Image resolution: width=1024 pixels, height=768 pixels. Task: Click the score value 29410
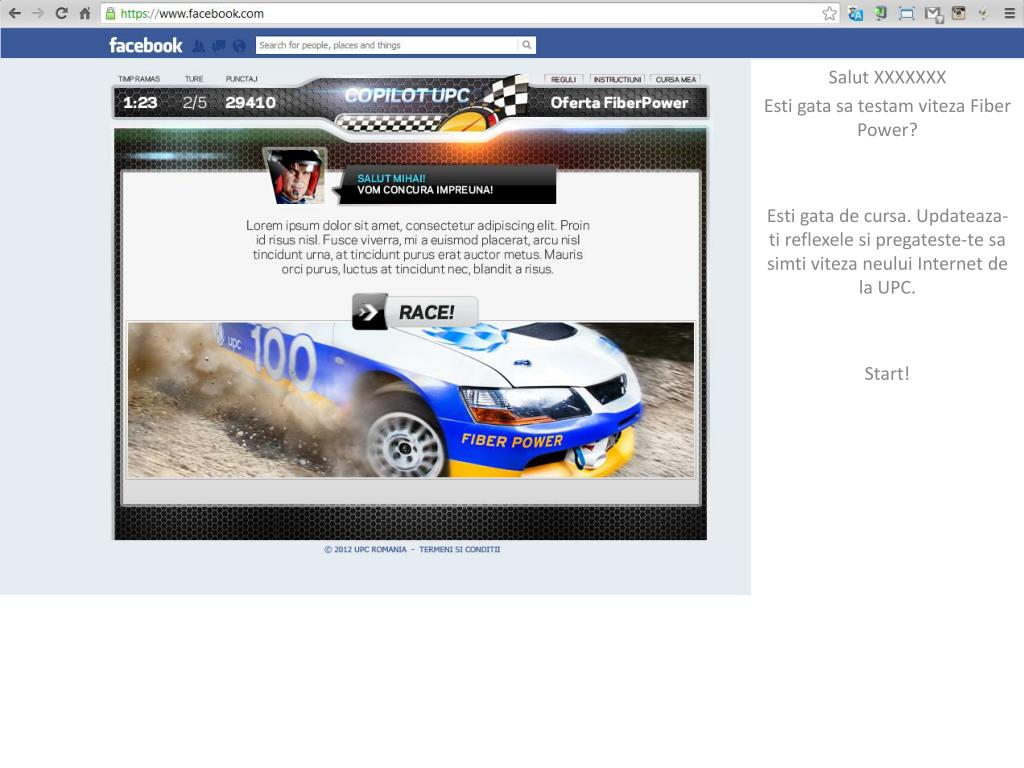(250, 103)
